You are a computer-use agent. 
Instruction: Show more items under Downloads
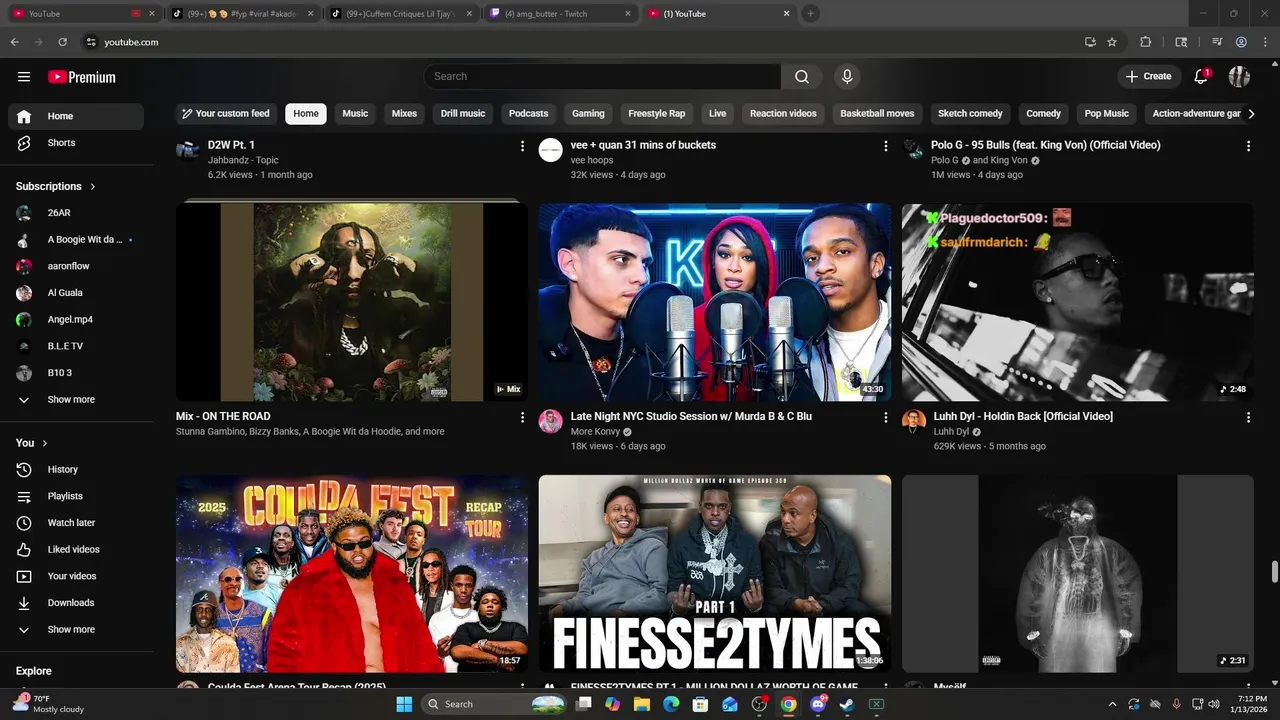[x=72, y=630]
